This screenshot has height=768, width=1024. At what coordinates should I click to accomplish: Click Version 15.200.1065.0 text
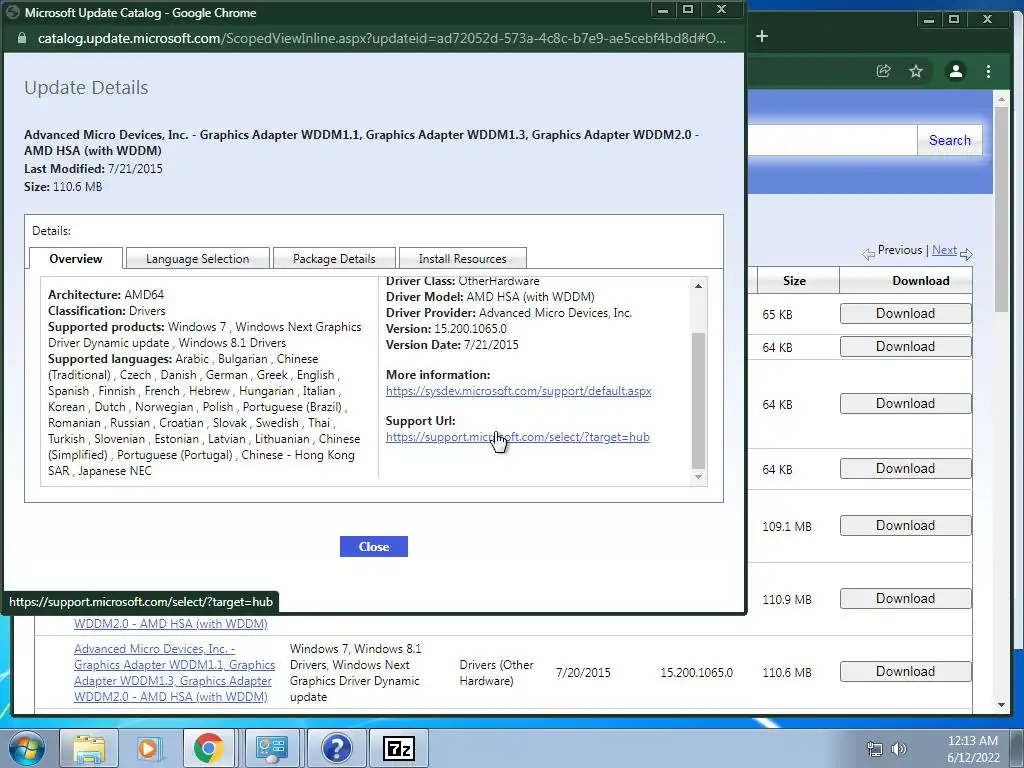[x=446, y=328]
